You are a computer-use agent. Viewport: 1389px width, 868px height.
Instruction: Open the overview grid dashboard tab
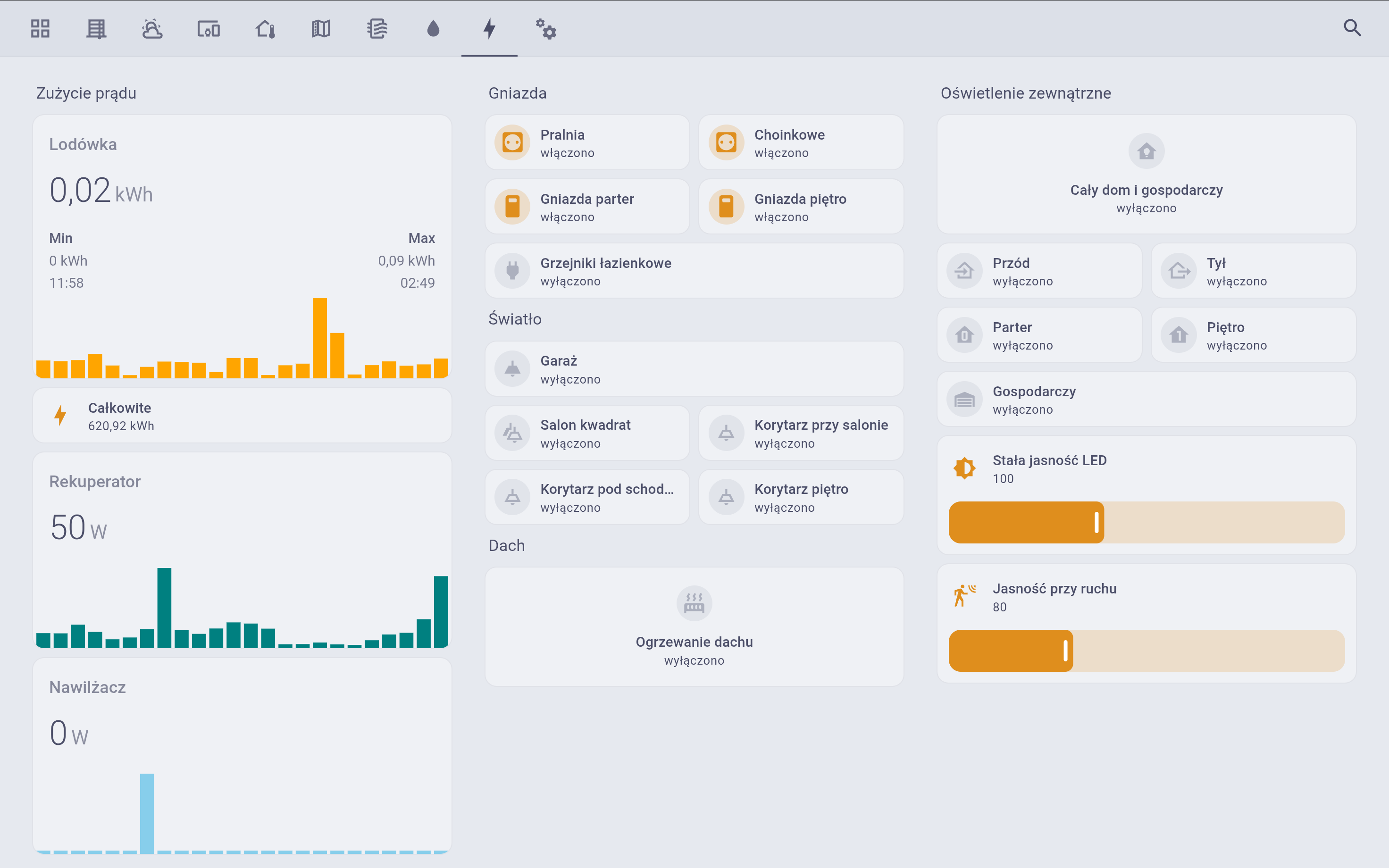[x=40, y=28]
